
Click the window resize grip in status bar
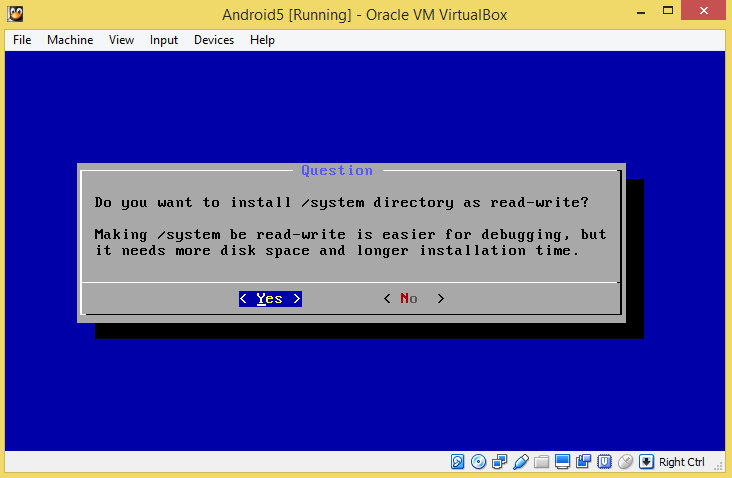click(x=719, y=465)
